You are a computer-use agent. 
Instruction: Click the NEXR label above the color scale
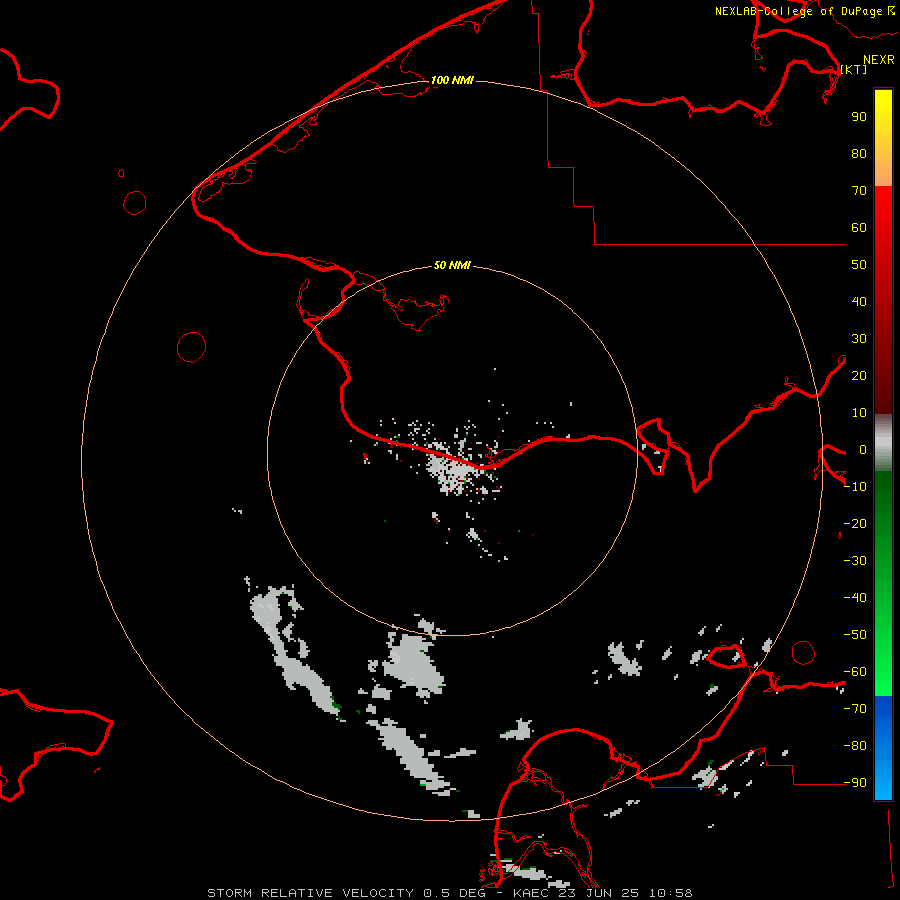(879, 60)
